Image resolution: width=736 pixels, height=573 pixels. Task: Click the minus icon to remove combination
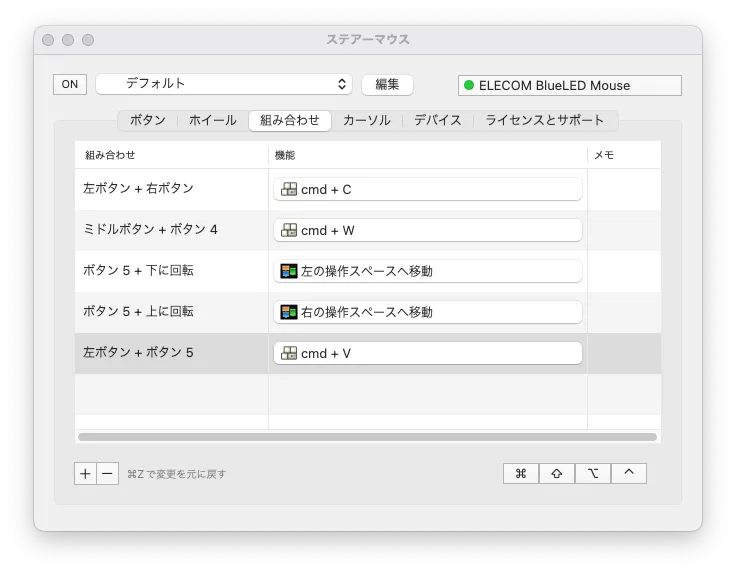[x=108, y=473]
